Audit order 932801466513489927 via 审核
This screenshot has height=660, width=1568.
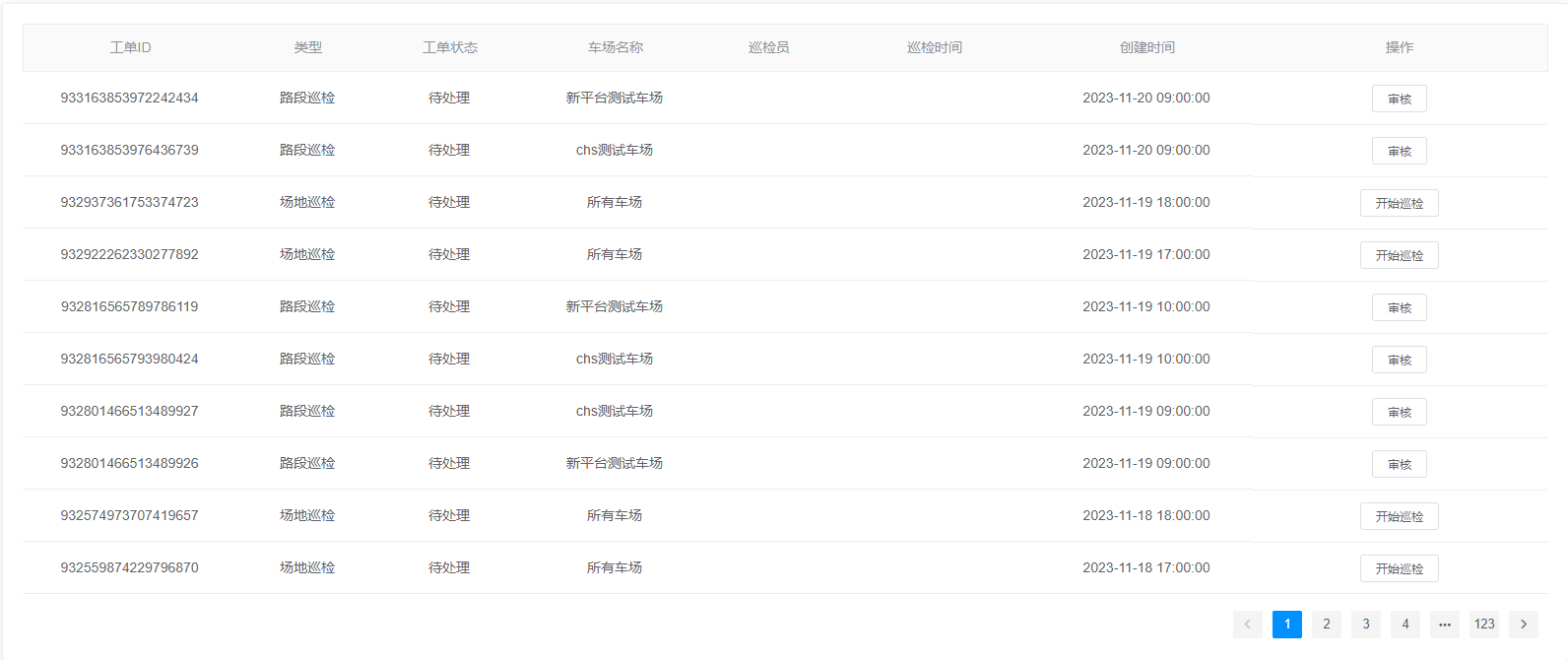1399,412
